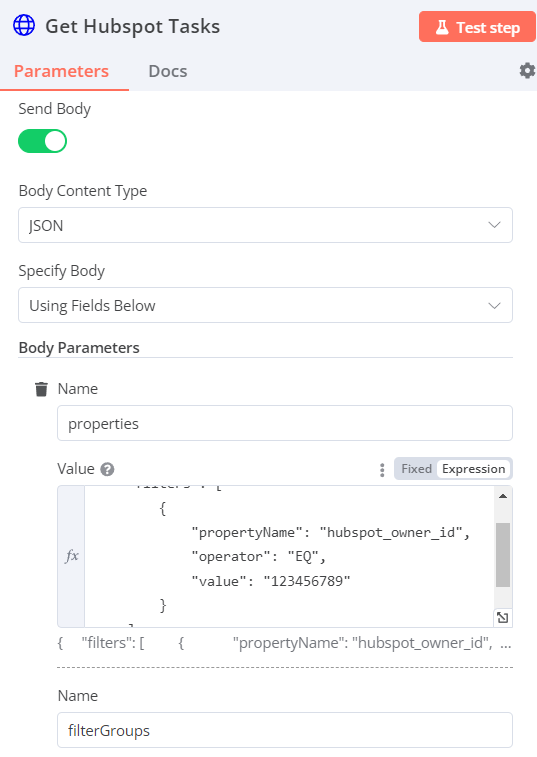
Task: Click the Get Hubspot Tasks title
Action: (132, 26)
